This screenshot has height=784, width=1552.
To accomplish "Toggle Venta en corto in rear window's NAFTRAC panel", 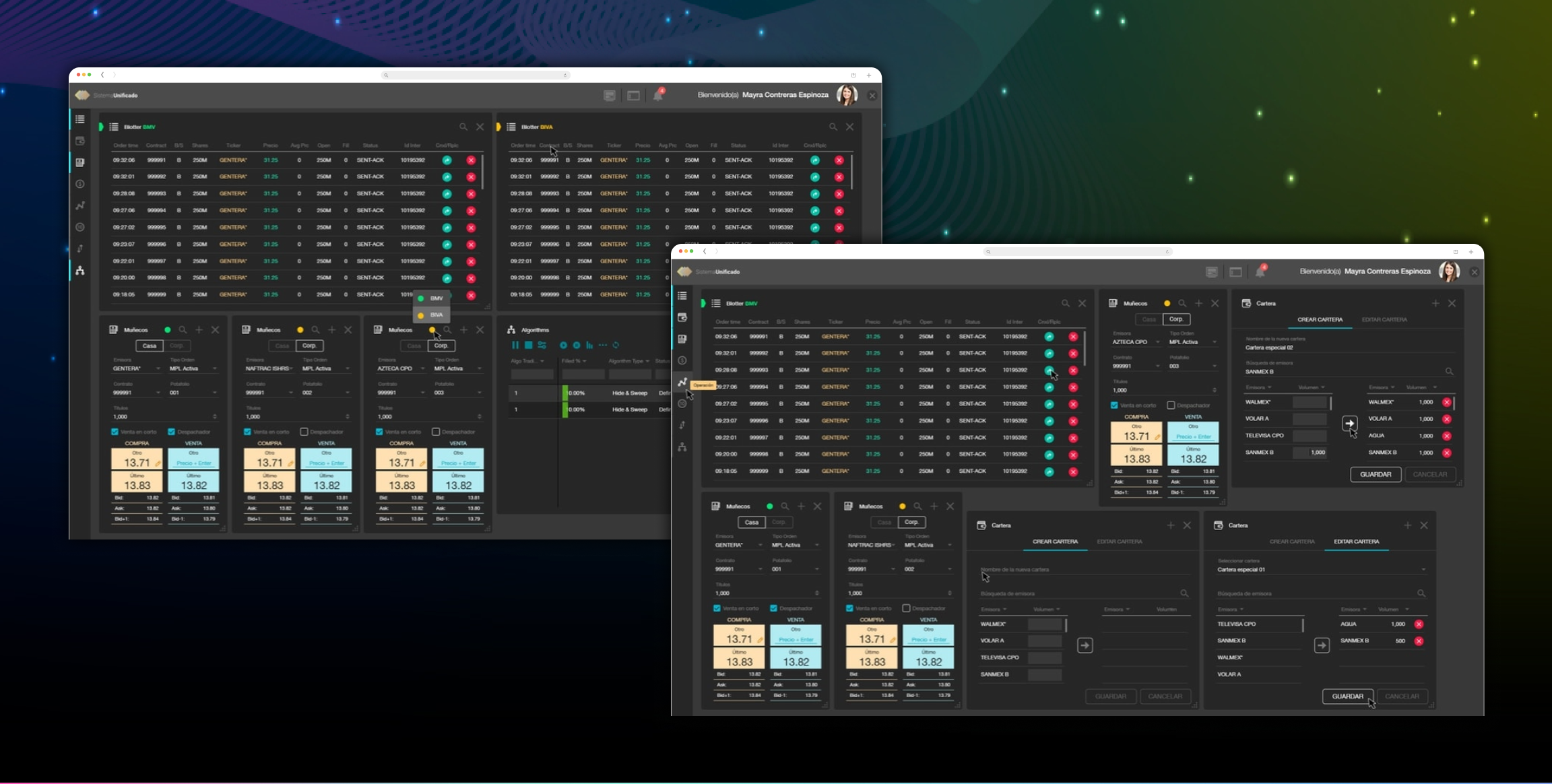I will point(247,432).
